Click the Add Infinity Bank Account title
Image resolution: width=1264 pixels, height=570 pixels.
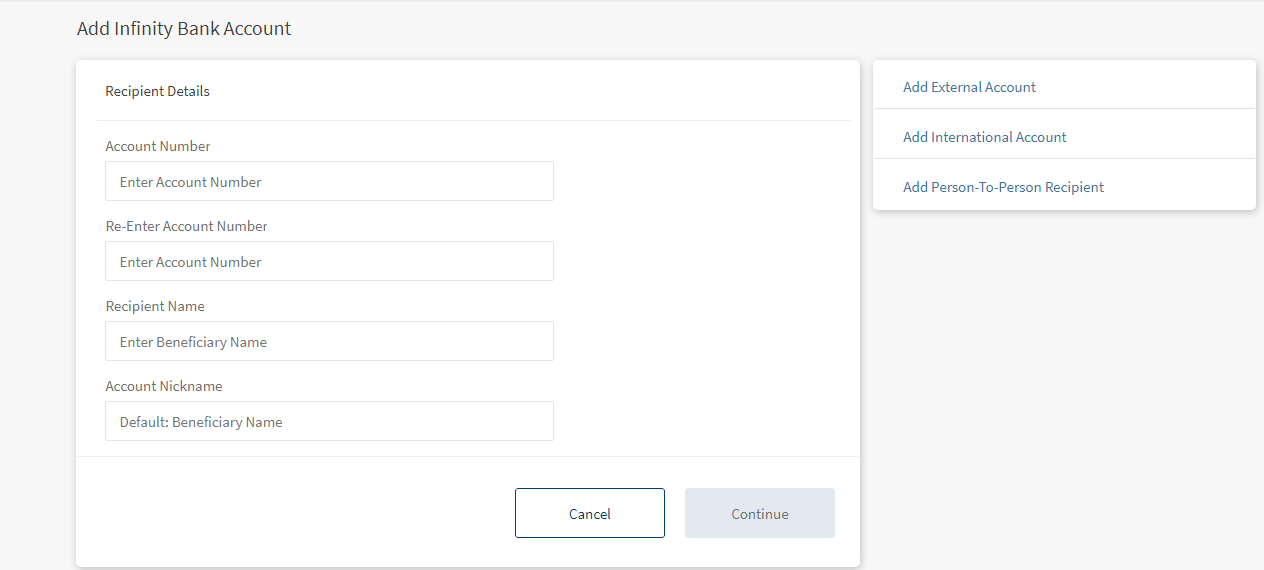click(184, 29)
